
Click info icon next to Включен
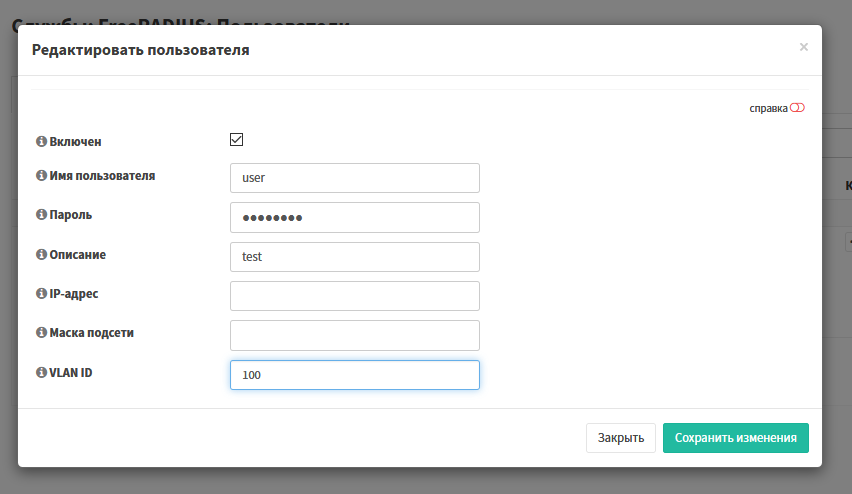(42, 142)
